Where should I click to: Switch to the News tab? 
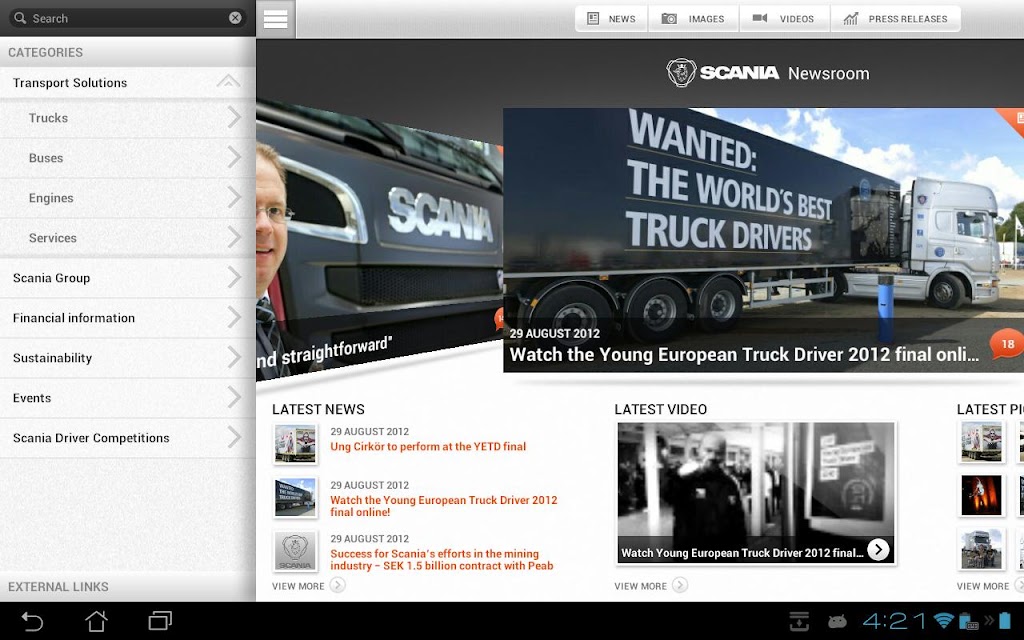(611, 19)
